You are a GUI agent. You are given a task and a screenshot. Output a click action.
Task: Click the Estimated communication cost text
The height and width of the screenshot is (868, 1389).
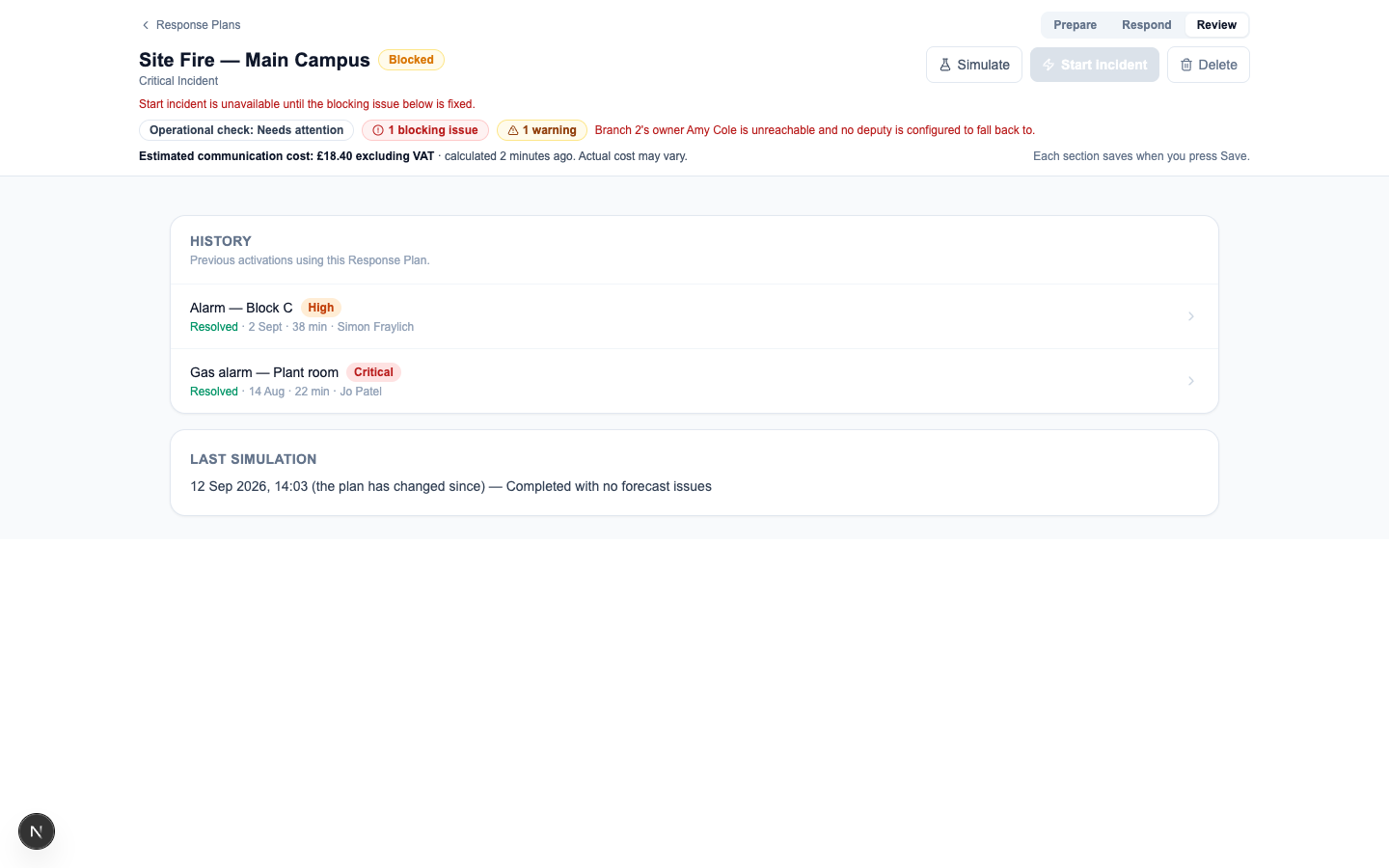[413, 156]
